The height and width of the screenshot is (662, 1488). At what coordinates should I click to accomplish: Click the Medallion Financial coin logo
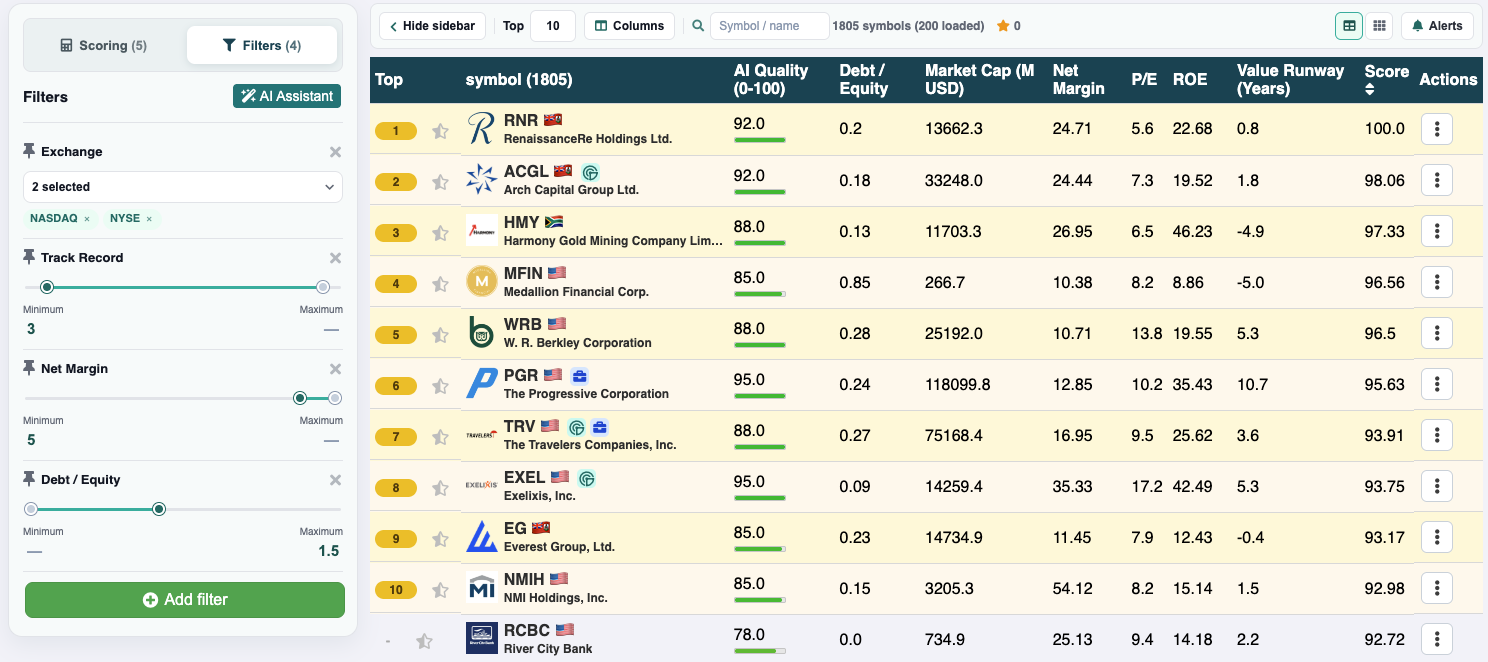point(481,282)
